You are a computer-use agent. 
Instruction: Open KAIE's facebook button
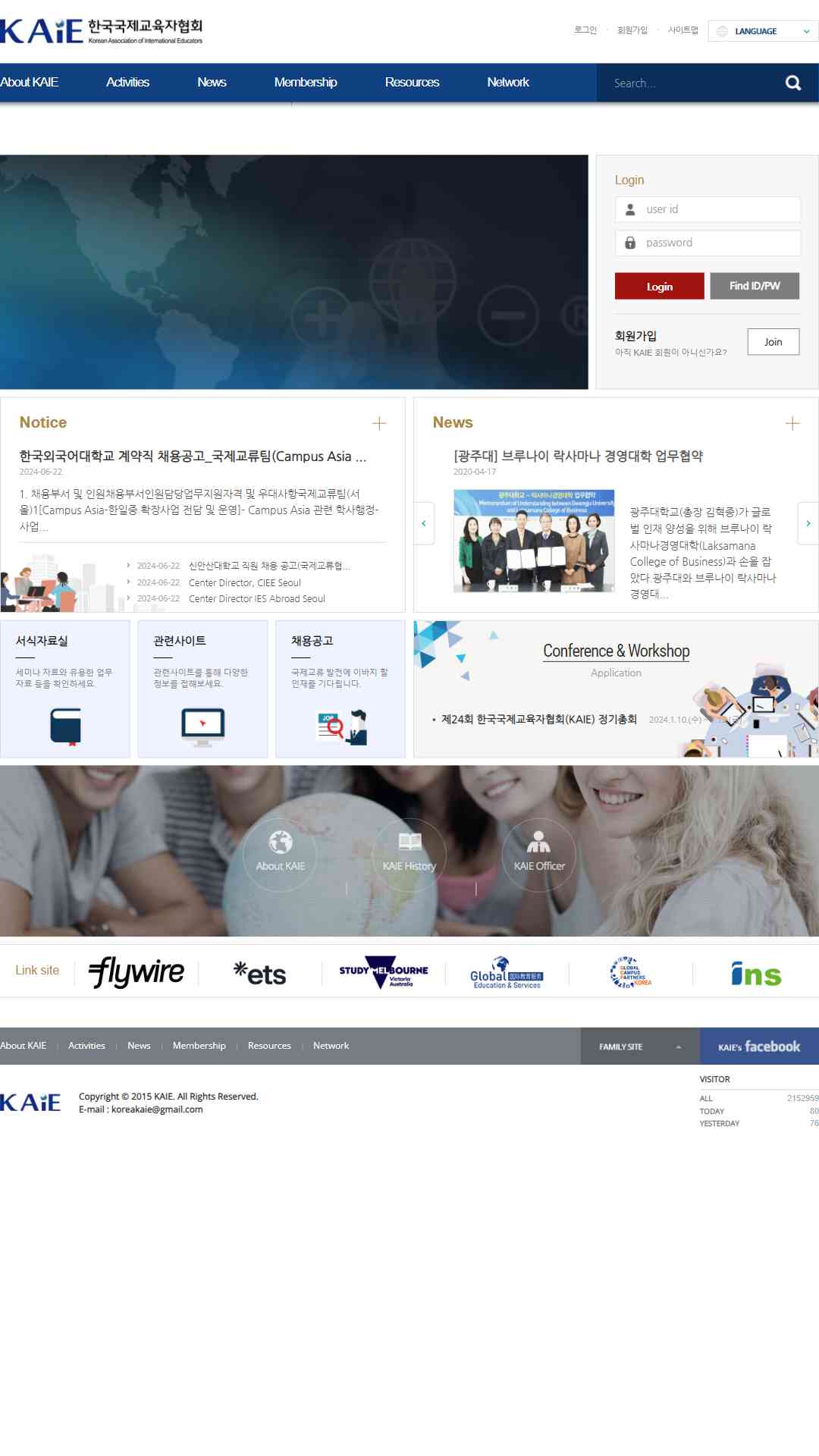(x=759, y=1046)
